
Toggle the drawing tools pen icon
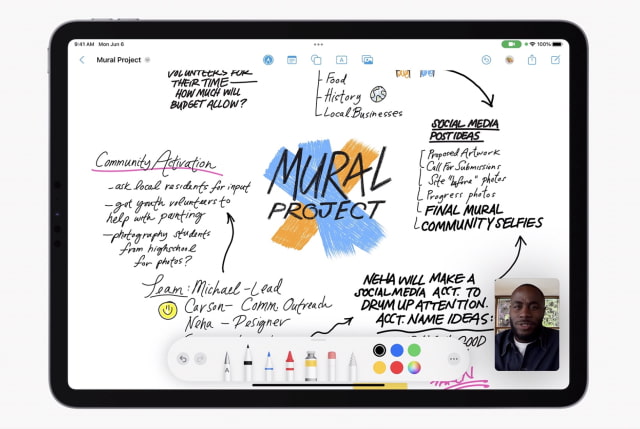[x=268, y=60]
